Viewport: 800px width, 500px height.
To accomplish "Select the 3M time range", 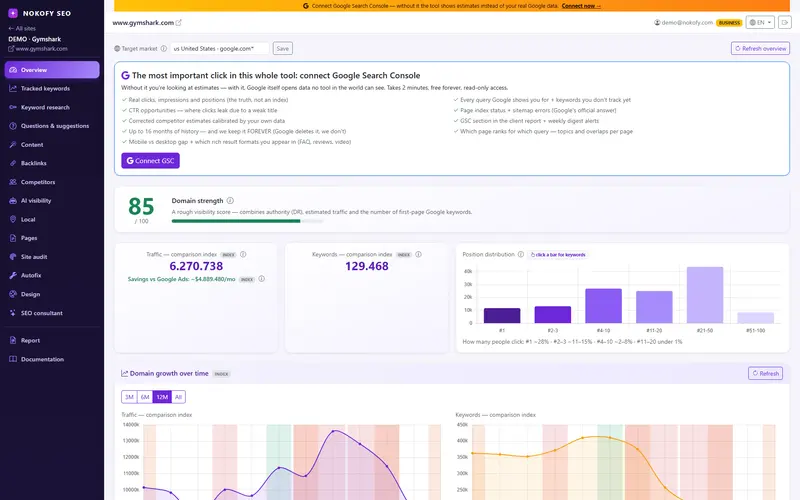I will coord(129,397).
